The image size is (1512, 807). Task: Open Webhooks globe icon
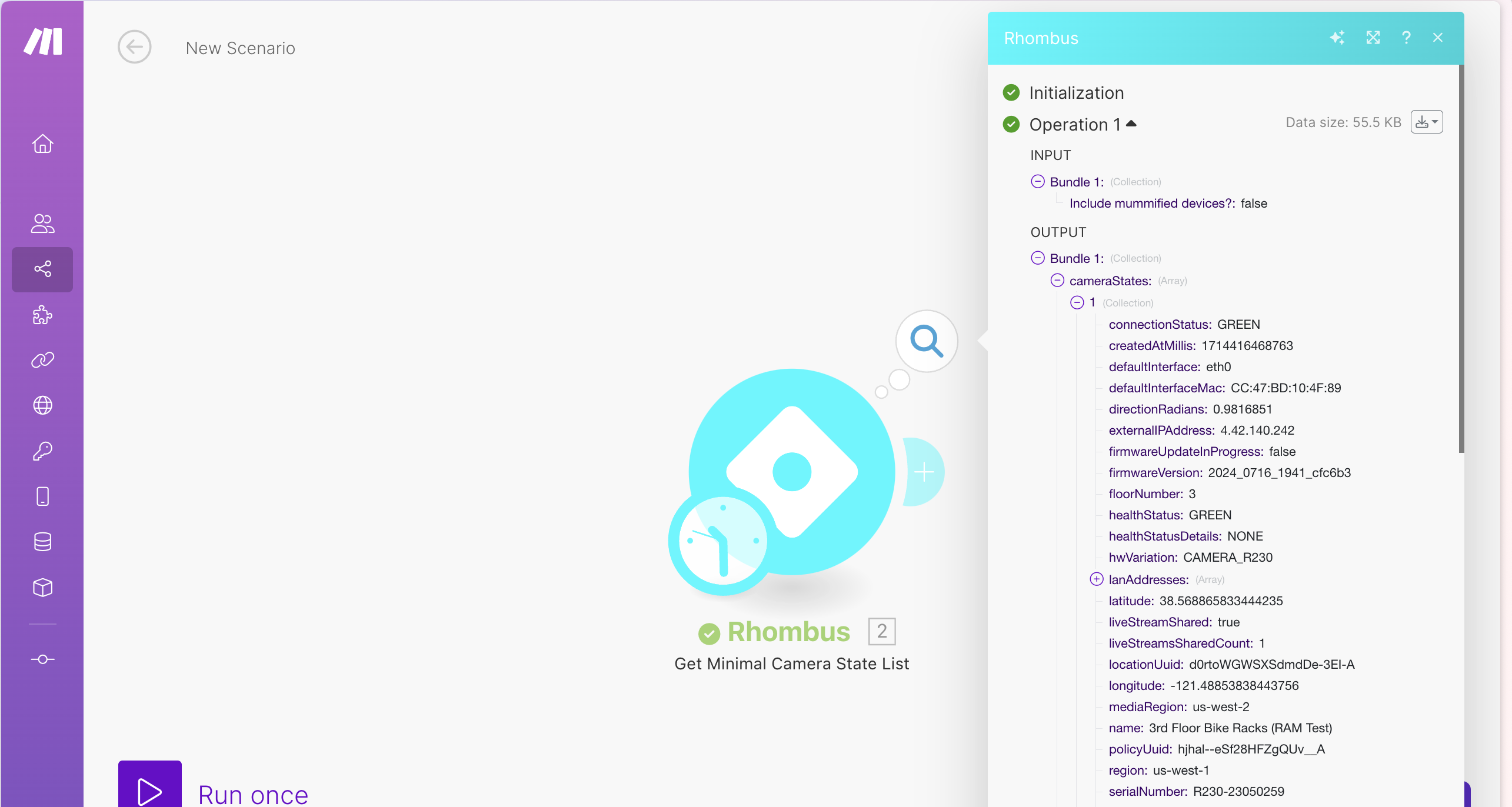coord(42,405)
